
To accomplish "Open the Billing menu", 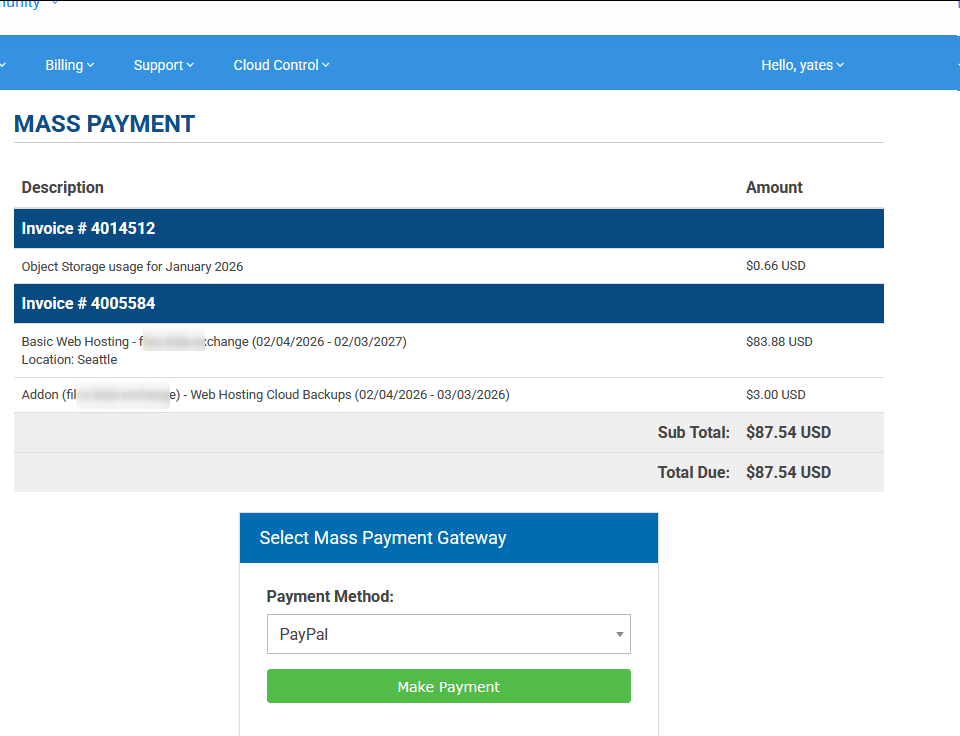I will (69, 65).
